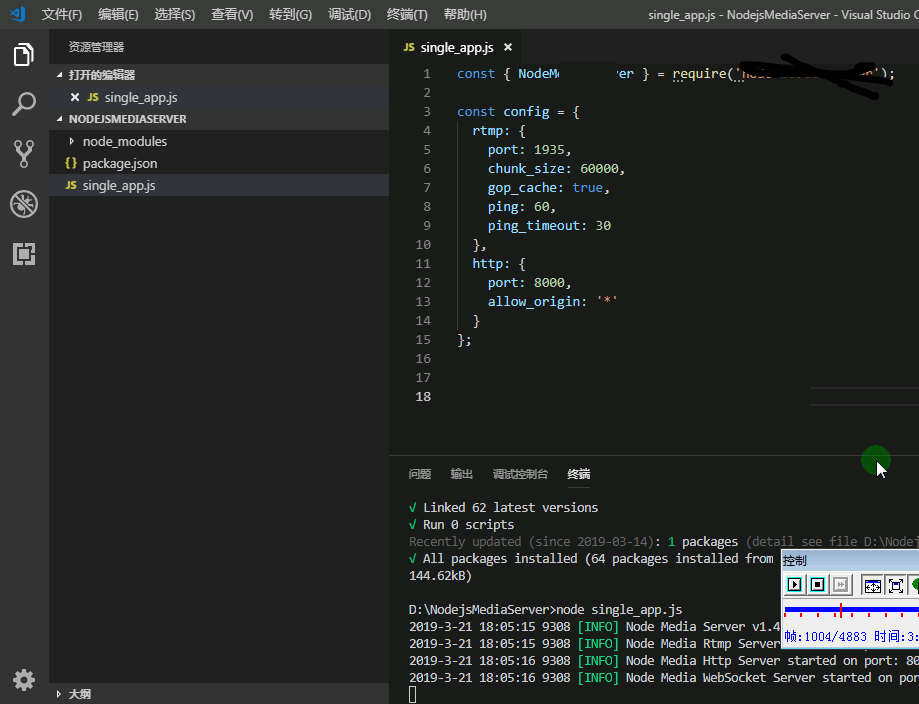This screenshot has height=704, width=919.
Task: Collapse the NODEJSMEDIASERVER folder section
Action: pyautogui.click(x=59, y=119)
